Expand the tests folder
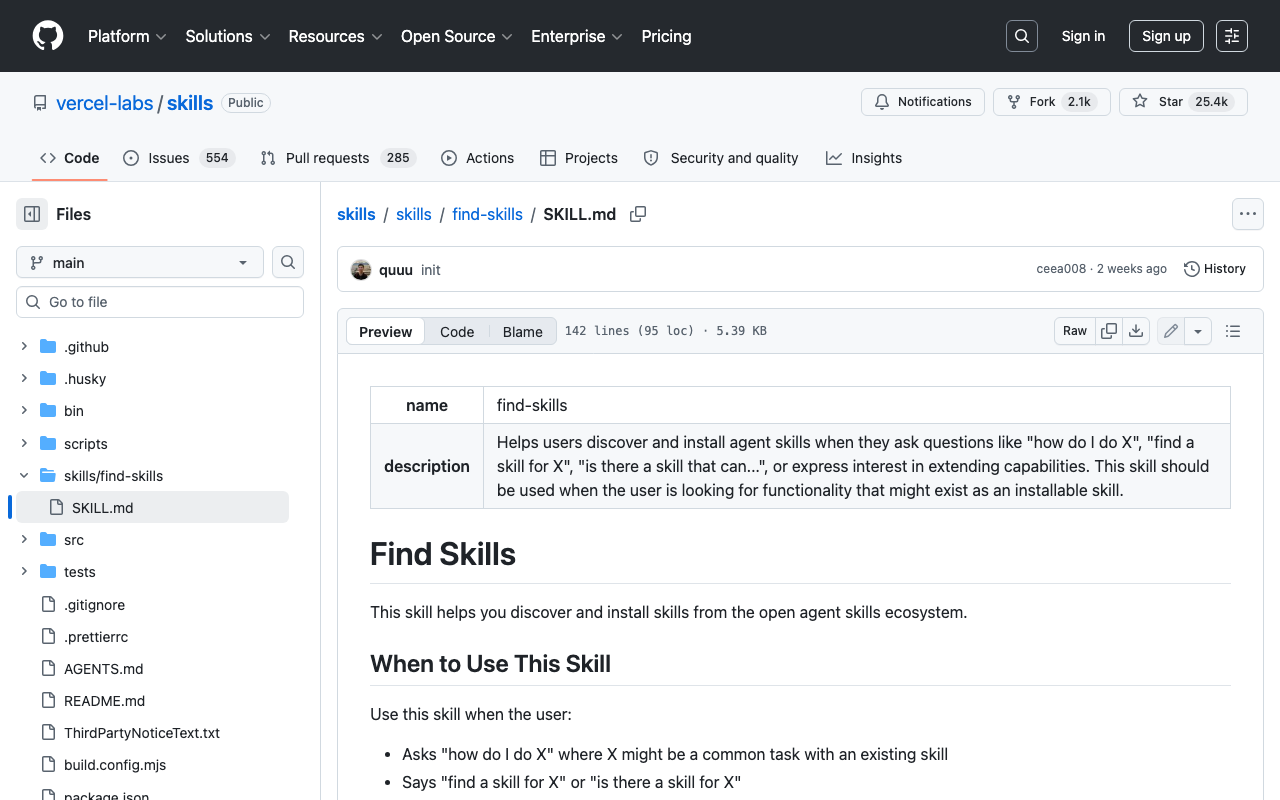1280x800 pixels. pos(24,572)
